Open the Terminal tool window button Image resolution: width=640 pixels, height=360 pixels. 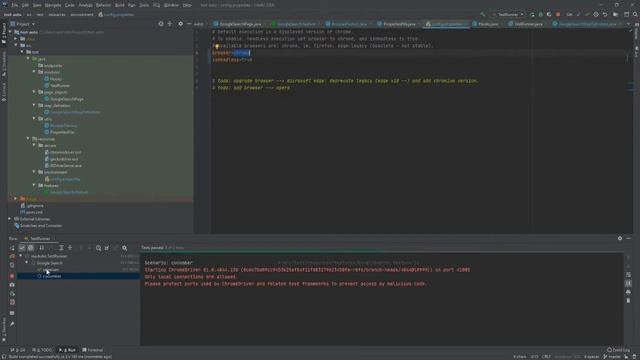pos(93,350)
